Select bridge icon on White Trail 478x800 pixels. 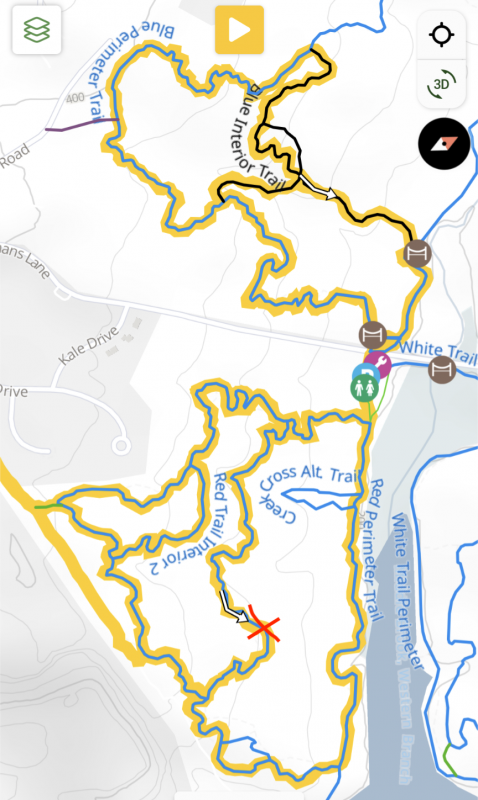442,369
